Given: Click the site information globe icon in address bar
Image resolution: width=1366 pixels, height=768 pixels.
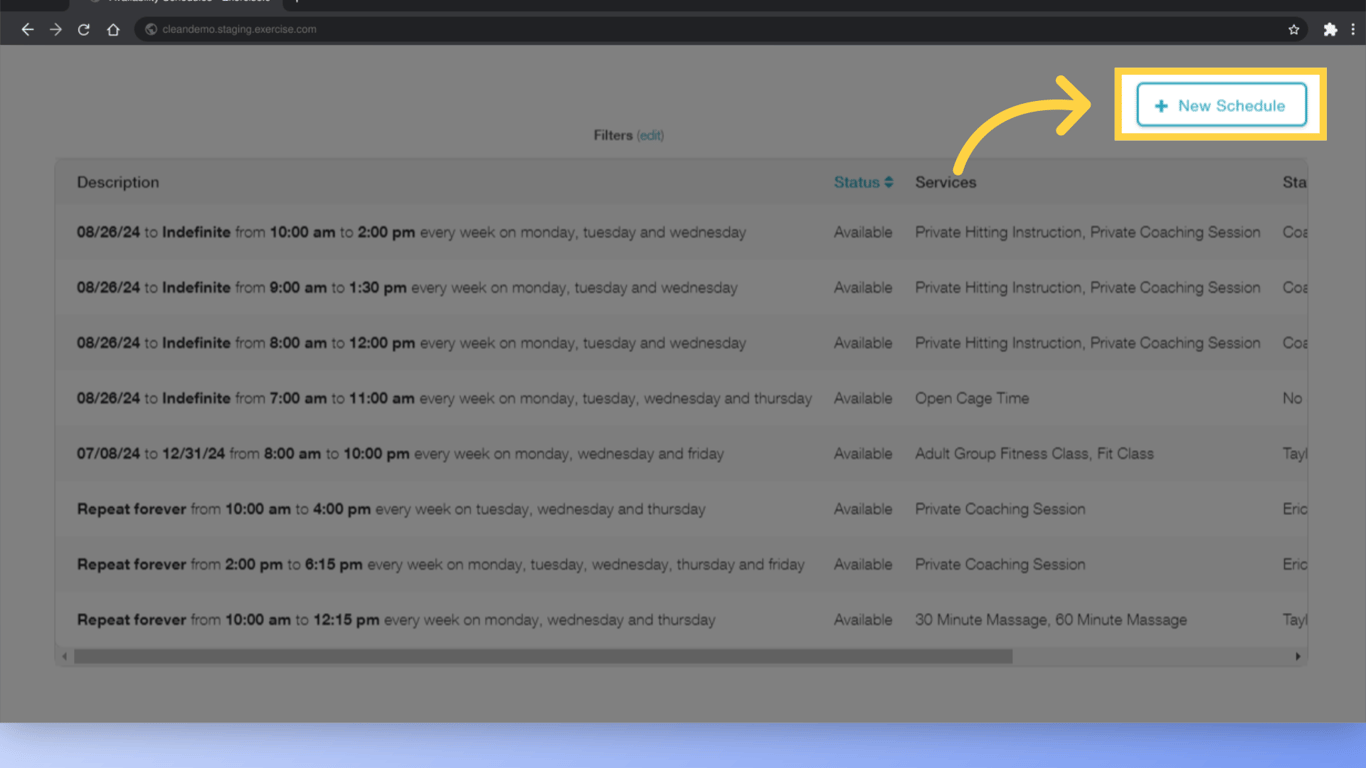Looking at the screenshot, I should tap(150, 29).
